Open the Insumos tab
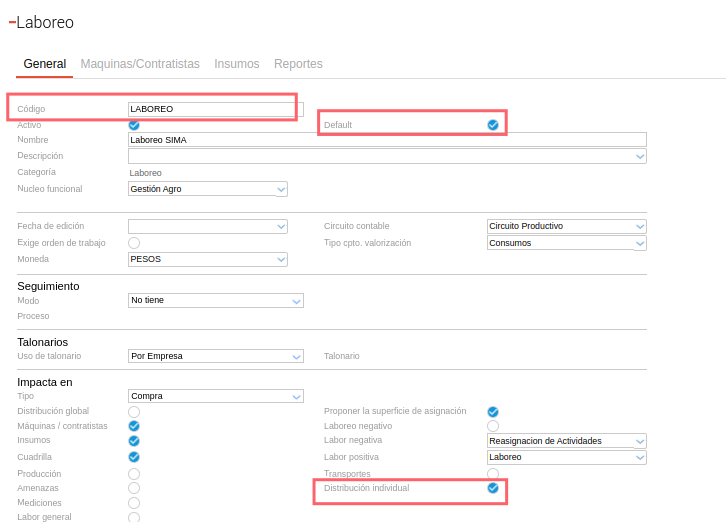The image size is (726, 522). coord(237,64)
